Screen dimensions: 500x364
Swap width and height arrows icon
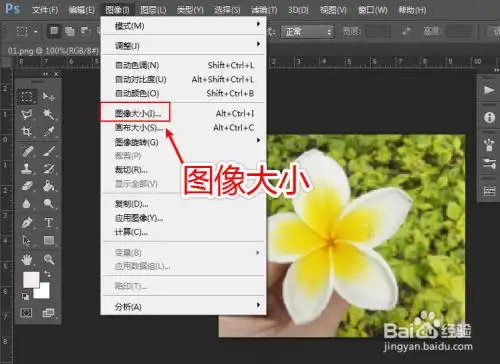tap(406, 32)
